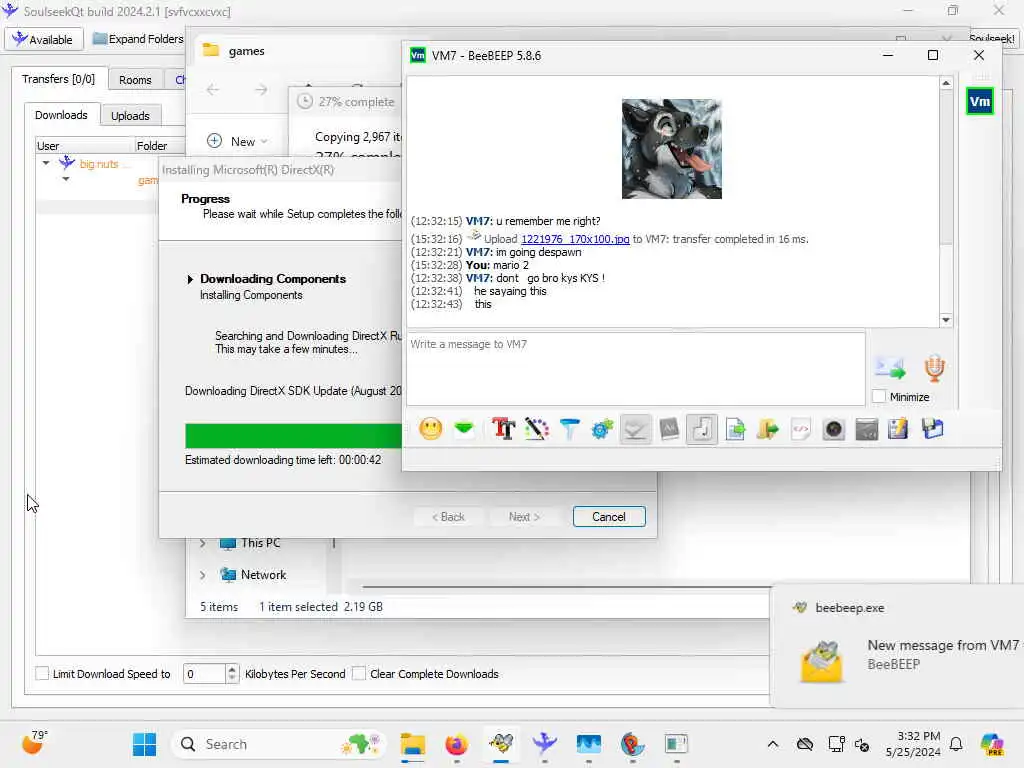
Task: Collapse the folder arrow below big nuts
Action: point(65,179)
